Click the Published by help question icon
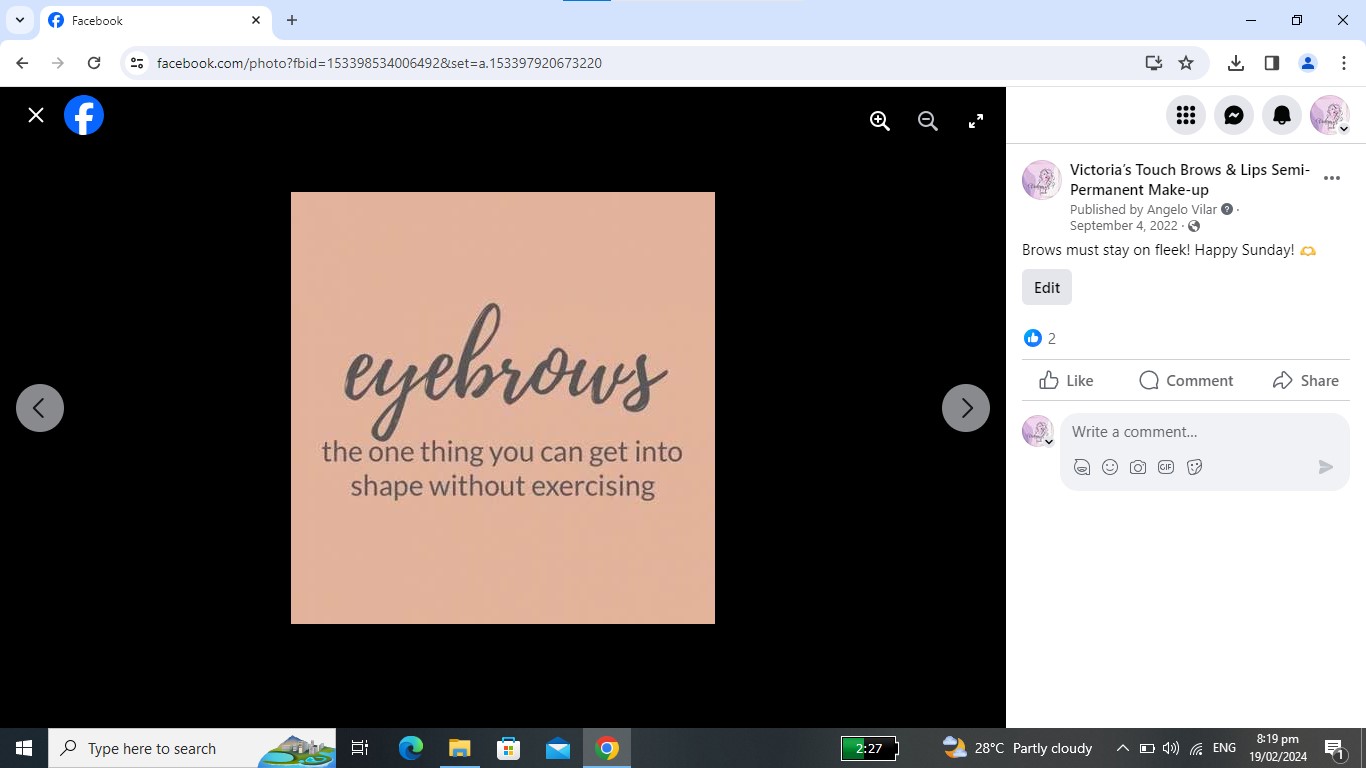This screenshot has width=1366, height=768. pyautogui.click(x=1227, y=209)
